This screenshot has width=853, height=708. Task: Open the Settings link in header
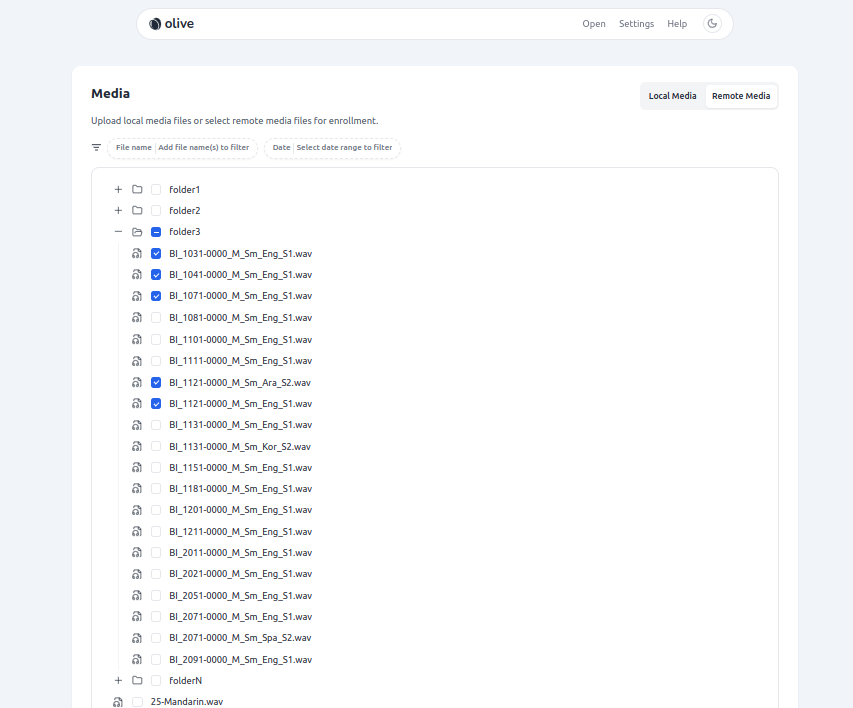coord(636,24)
